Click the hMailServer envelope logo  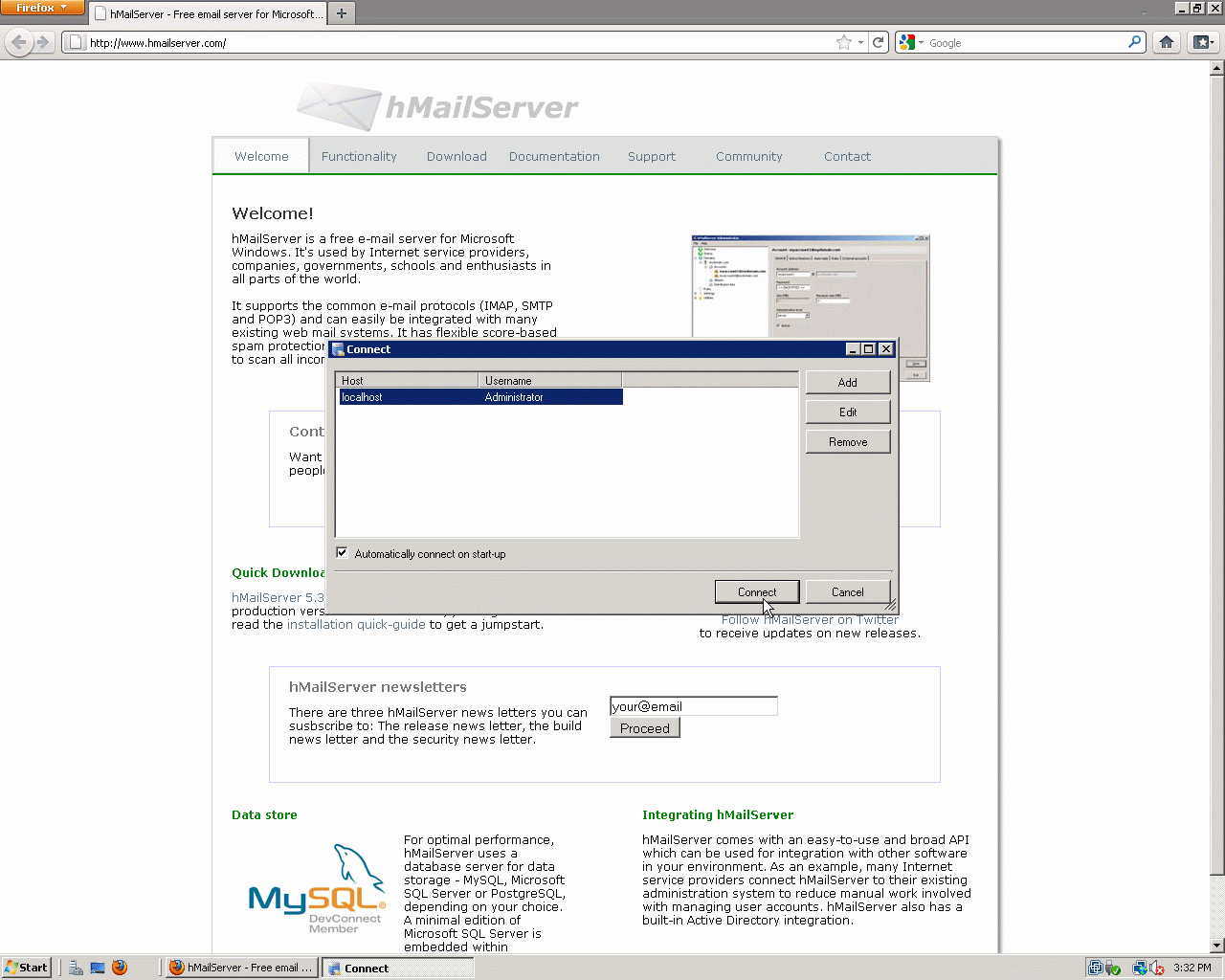339,106
